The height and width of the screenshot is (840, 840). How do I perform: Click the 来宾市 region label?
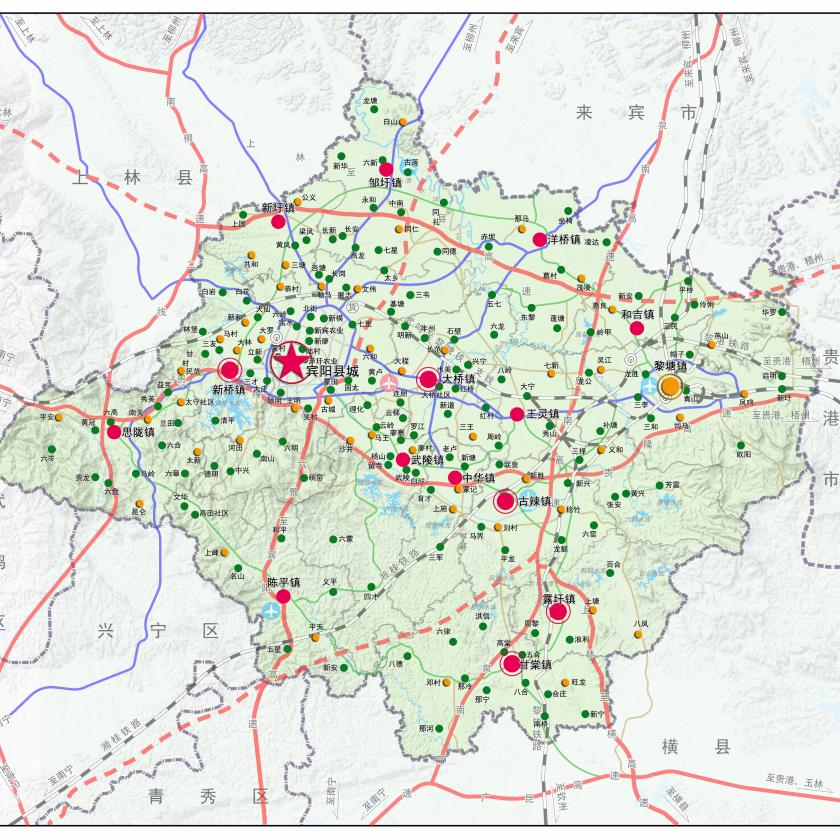636,112
